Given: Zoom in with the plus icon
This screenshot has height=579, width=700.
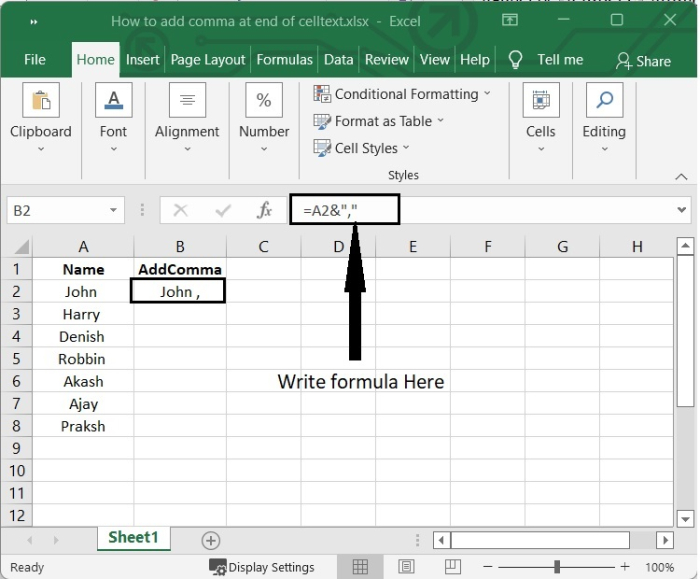Looking at the screenshot, I should pos(625,567).
